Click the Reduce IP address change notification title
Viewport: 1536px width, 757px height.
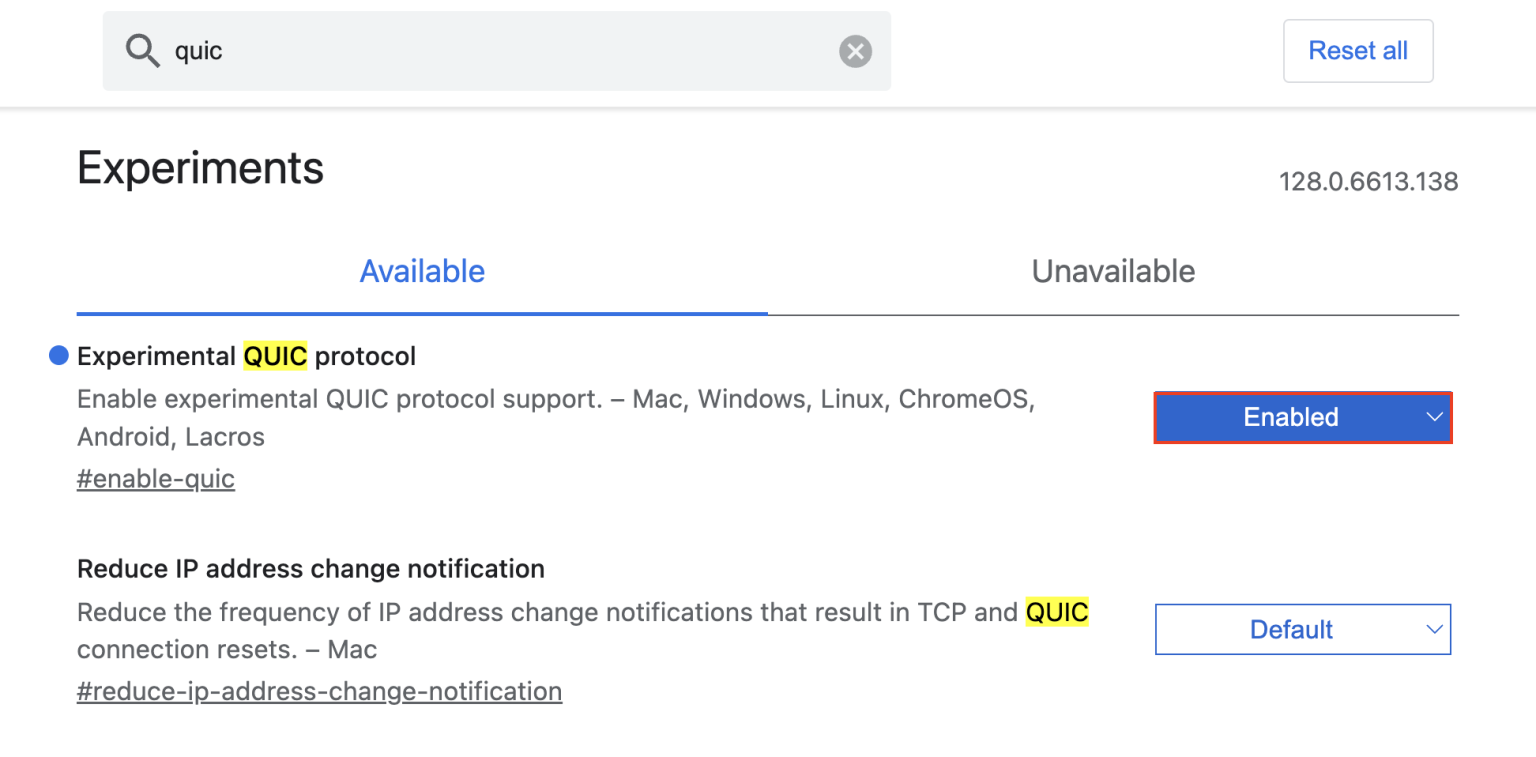310,568
